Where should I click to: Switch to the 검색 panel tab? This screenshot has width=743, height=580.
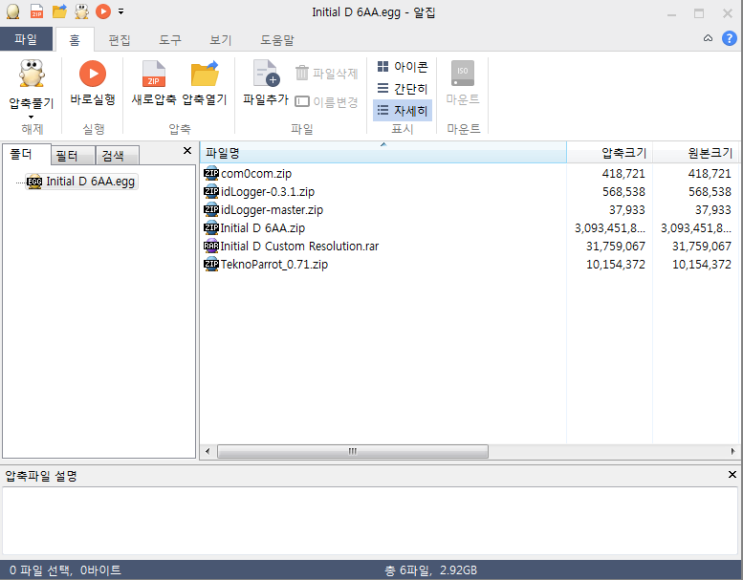tap(117, 155)
